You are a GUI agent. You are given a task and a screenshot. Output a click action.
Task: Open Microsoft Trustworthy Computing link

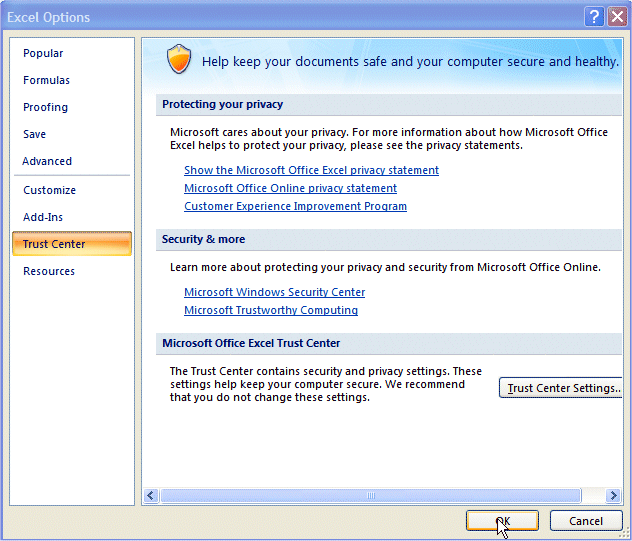tap(271, 310)
